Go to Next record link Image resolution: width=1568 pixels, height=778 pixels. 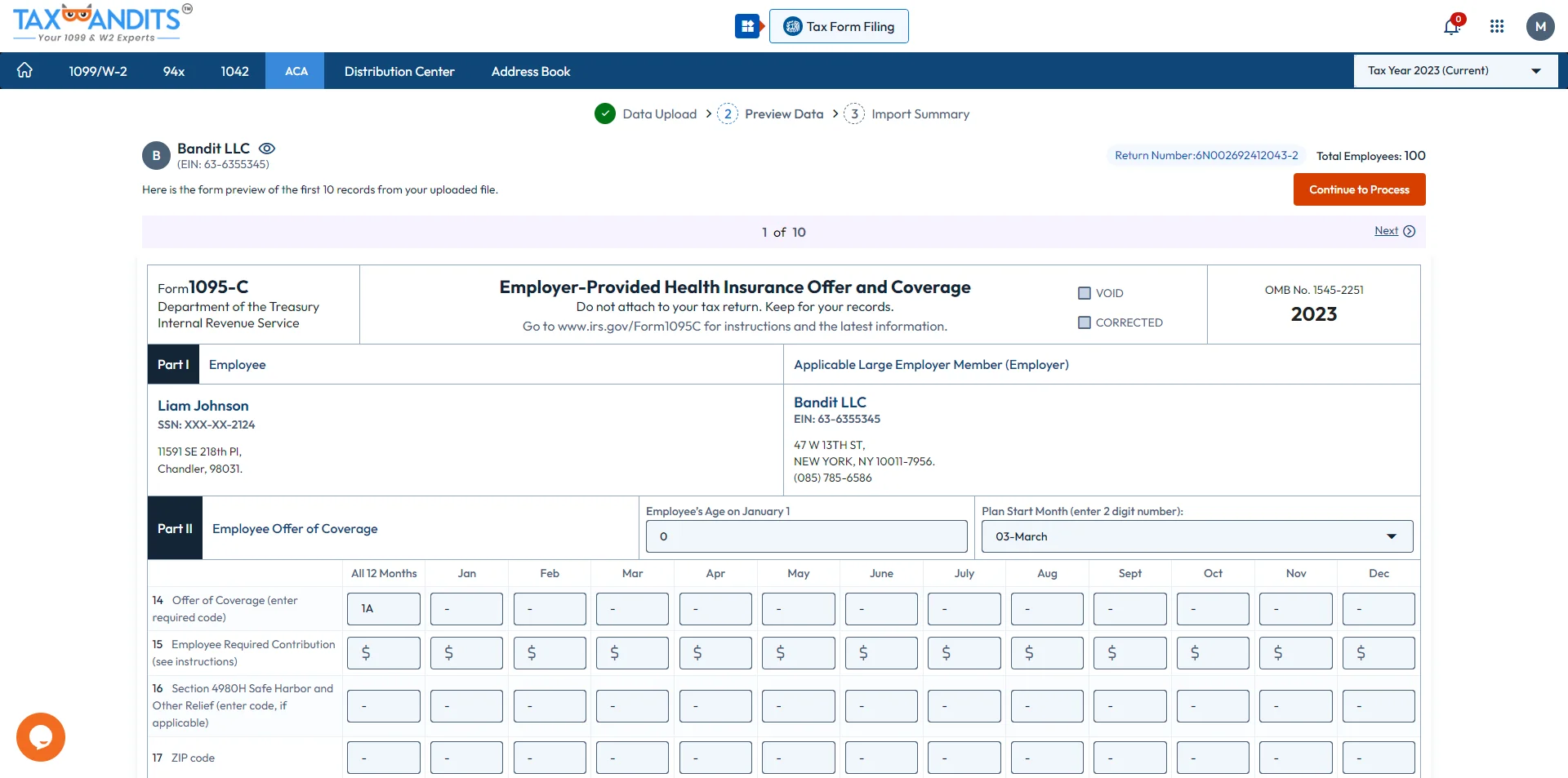1386,231
